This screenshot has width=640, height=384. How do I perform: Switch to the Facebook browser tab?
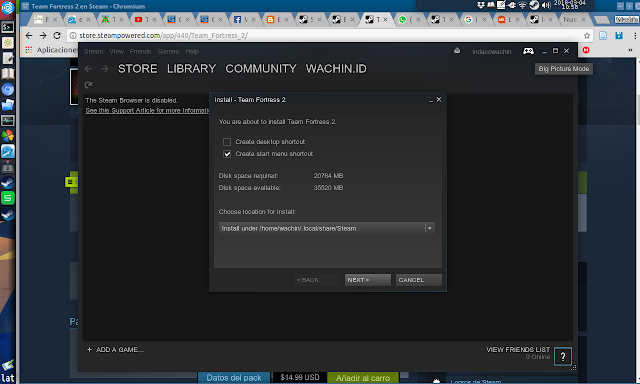[244, 19]
